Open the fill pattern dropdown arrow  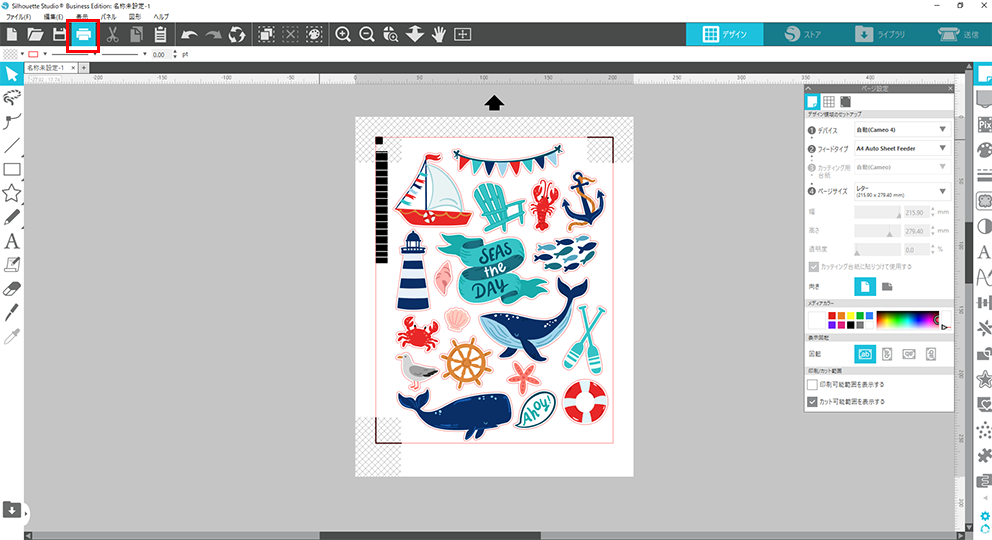coord(22,54)
